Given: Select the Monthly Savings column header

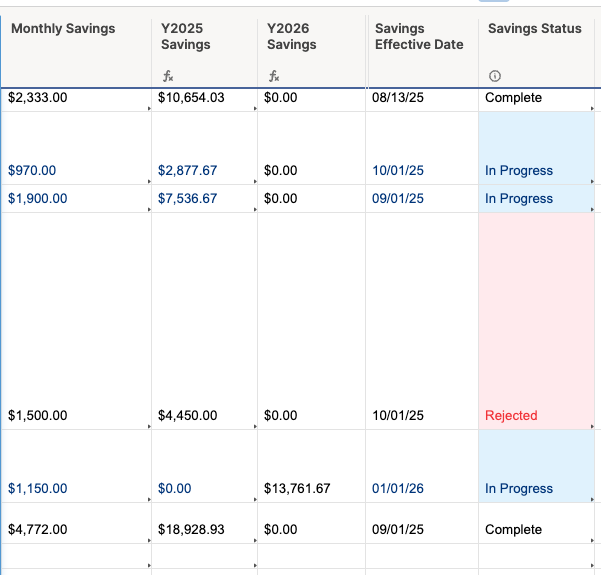Looking at the screenshot, I should click(x=63, y=29).
